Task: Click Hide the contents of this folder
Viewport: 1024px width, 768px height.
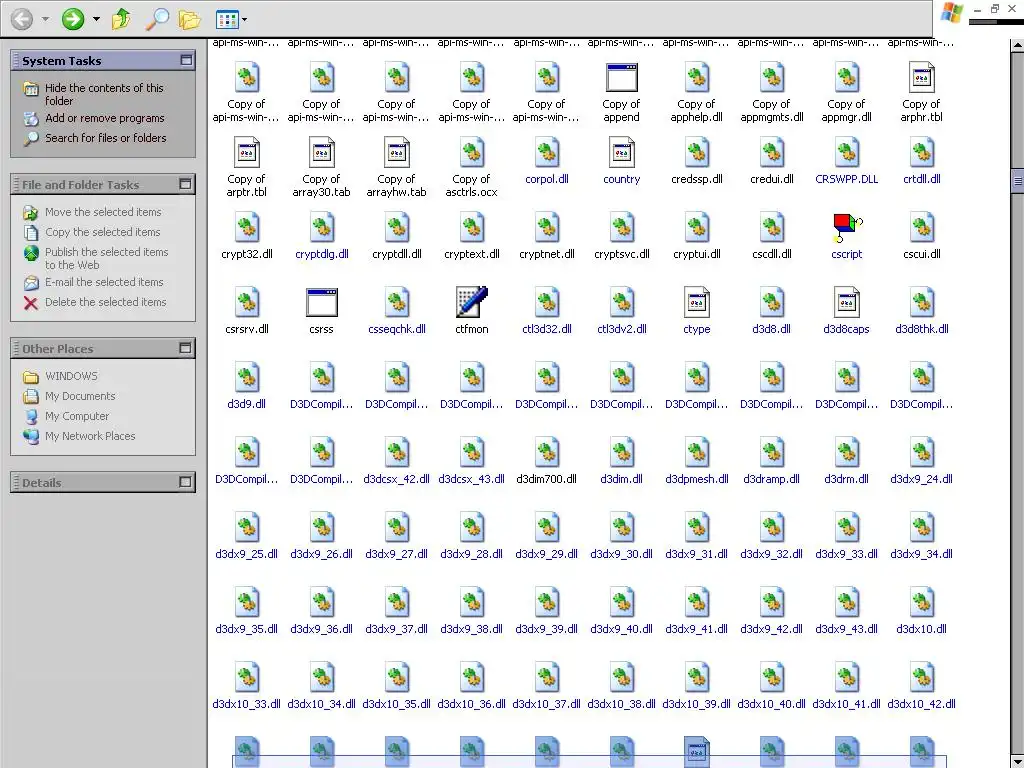Action: pos(104,94)
